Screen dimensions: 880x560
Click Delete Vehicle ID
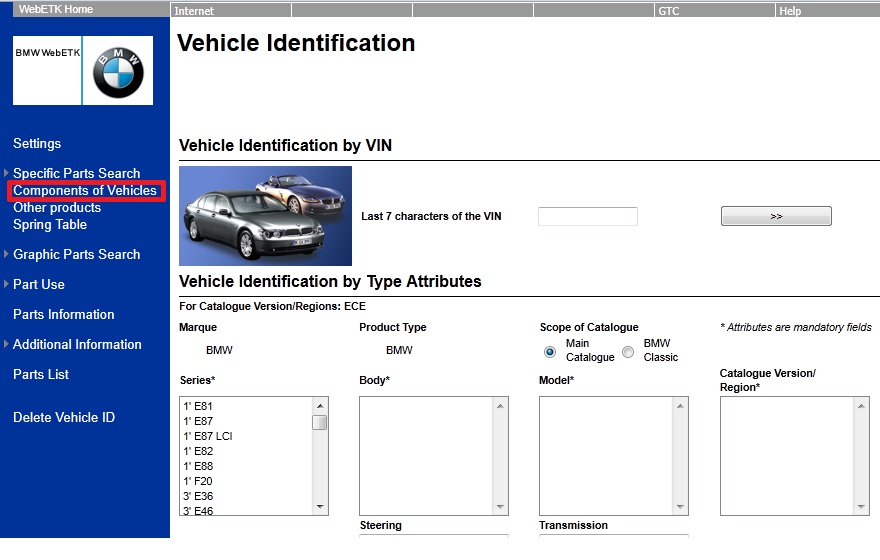[64, 417]
